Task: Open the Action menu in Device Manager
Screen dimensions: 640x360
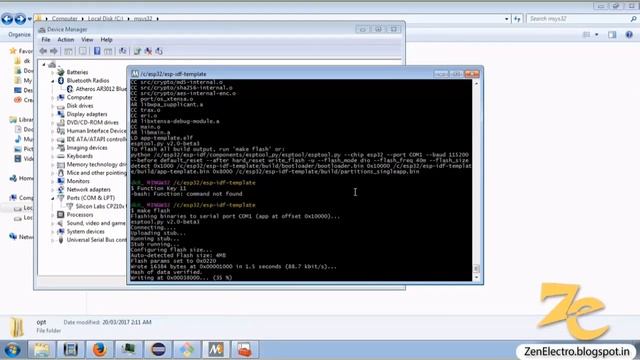Action: pos(65,40)
